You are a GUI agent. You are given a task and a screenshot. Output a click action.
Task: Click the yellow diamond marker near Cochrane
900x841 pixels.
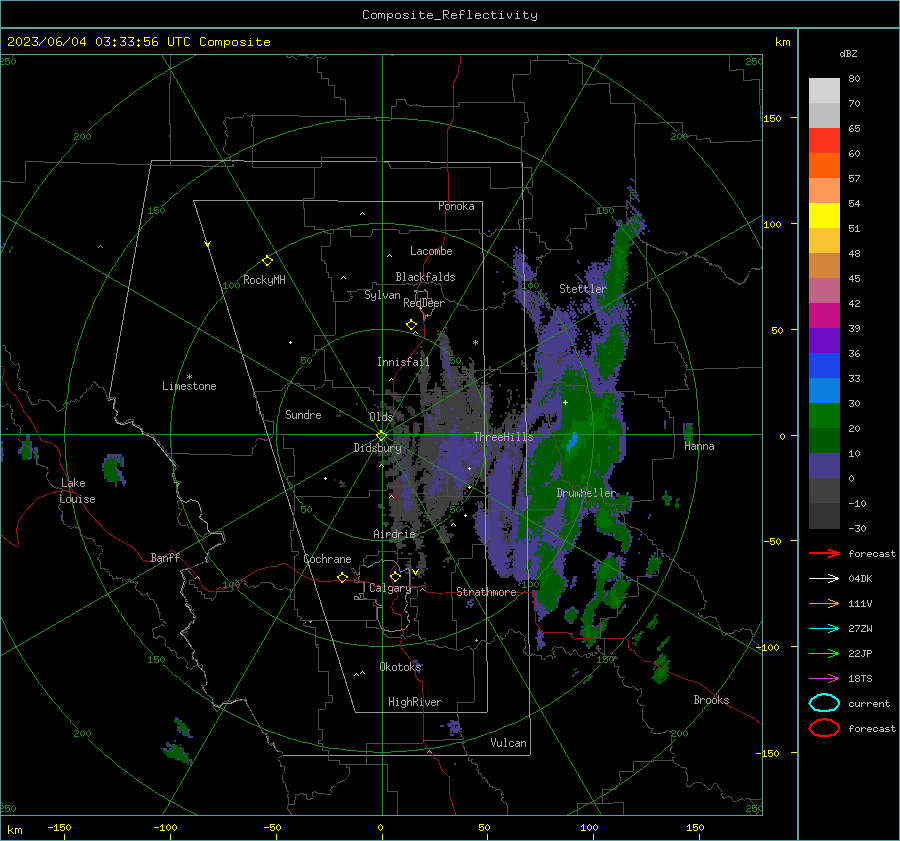point(342,577)
